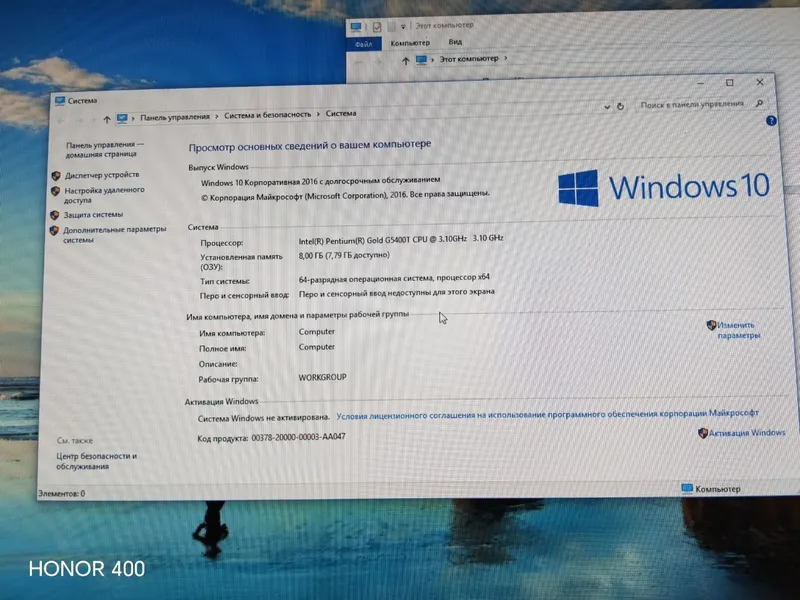Image resolution: width=800 pixels, height=600 pixels.
Task: Select Панель управления breadcrumb
Action: 175,117
